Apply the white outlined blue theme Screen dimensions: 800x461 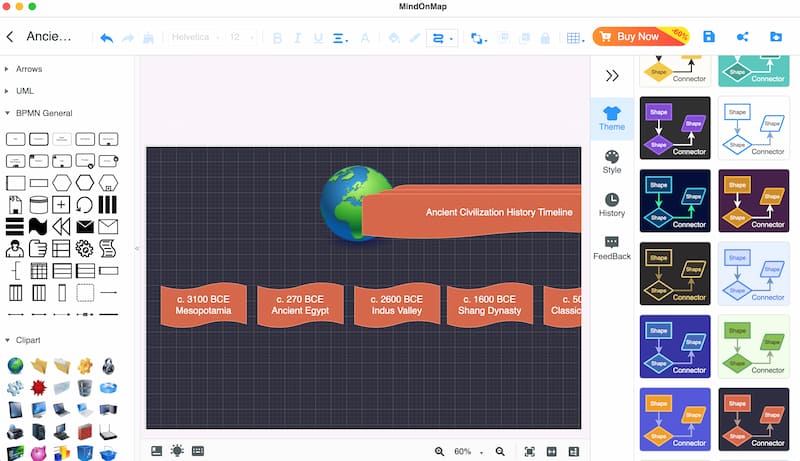click(754, 129)
